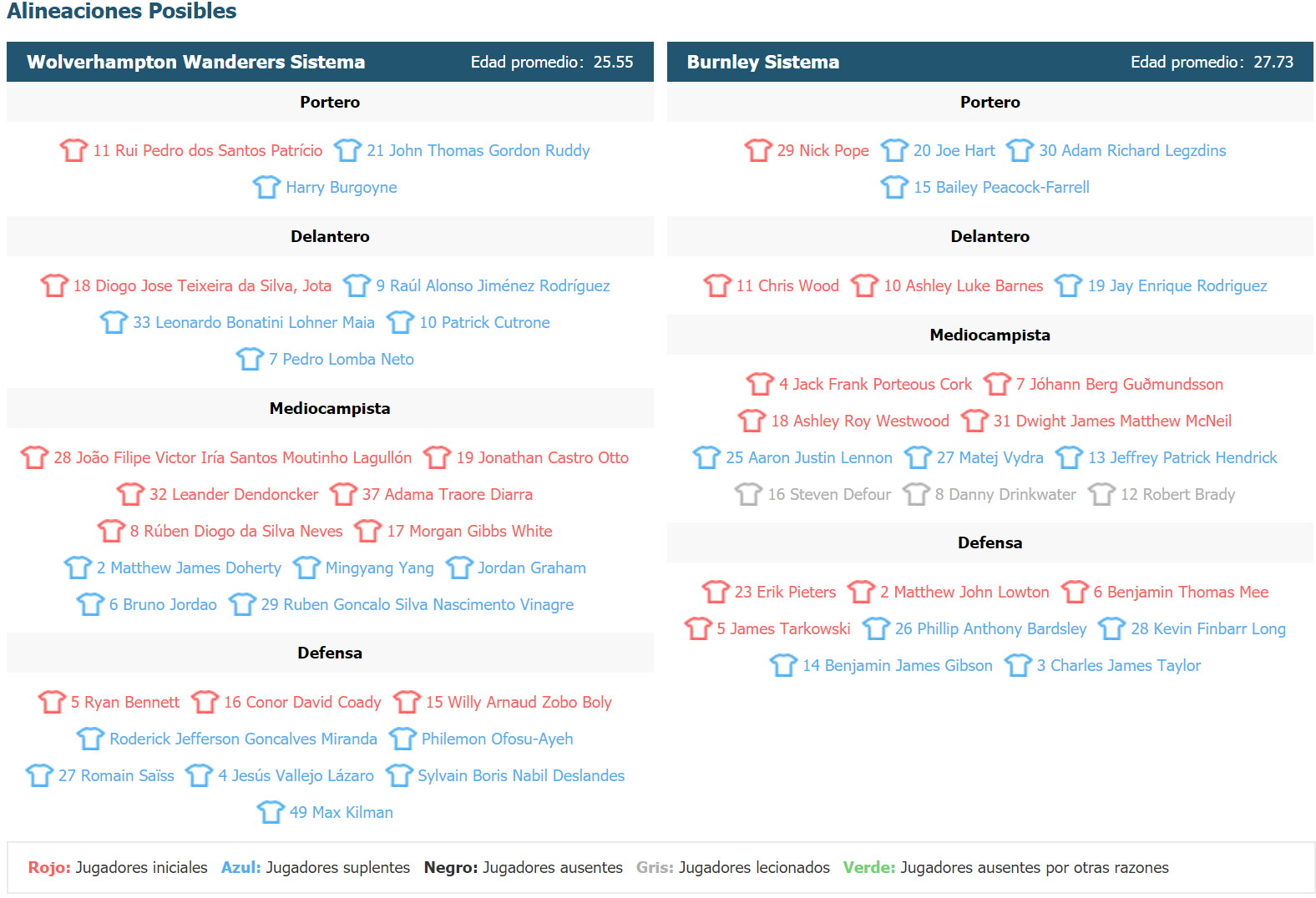The width and height of the screenshot is (1316, 898).
Task: Click the red shirt icon next to Morgan Gibbs White
Action: click(367, 531)
